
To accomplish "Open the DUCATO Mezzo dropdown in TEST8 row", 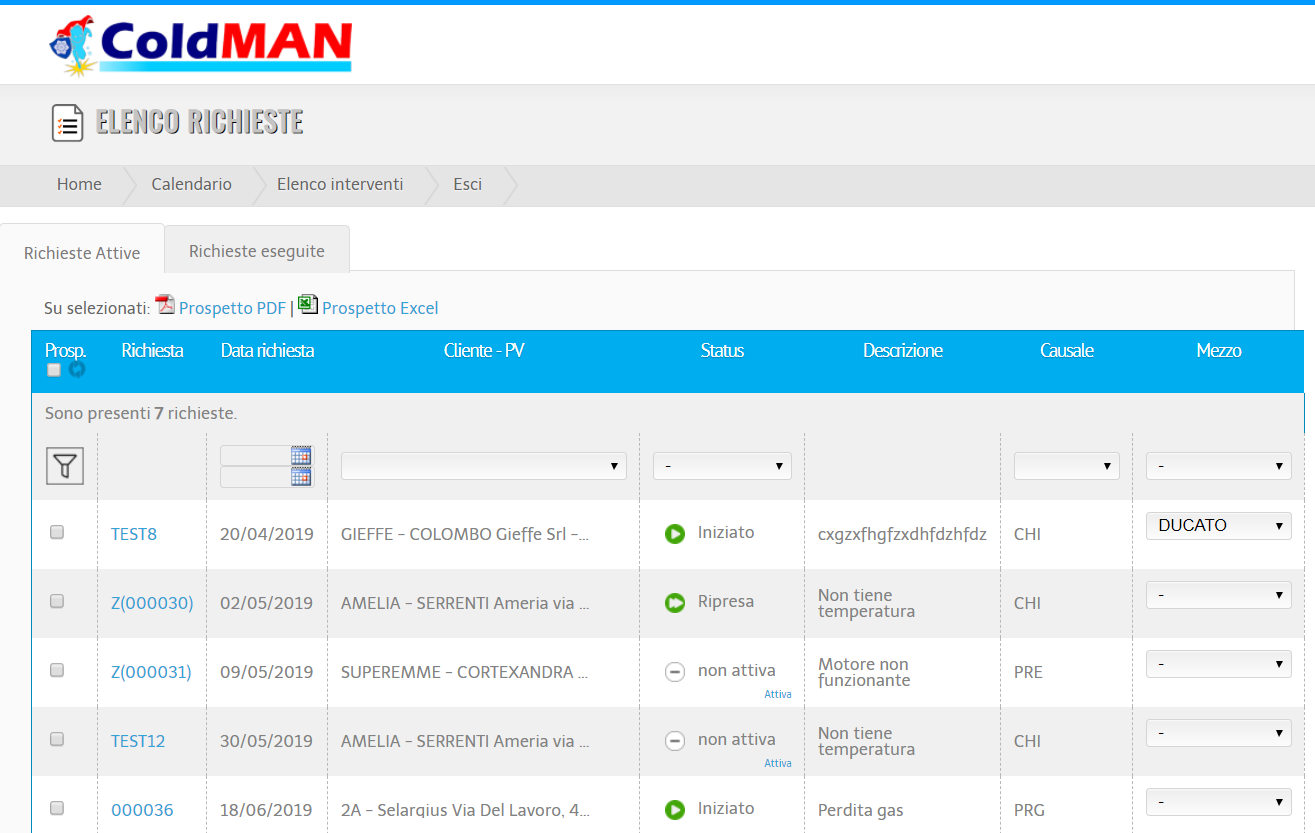I will pos(1219,526).
